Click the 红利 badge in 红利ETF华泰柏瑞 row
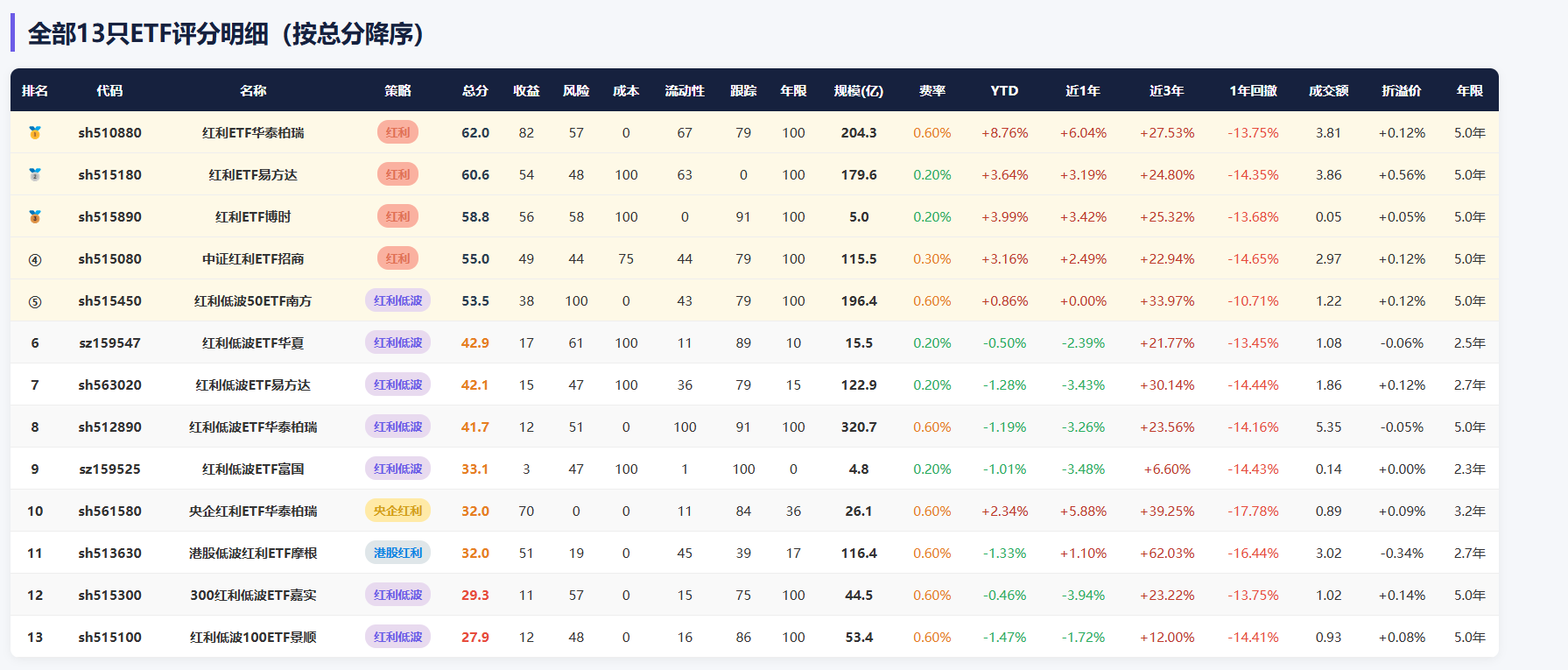This screenshot has width=1568, height=670. click(x=397, y=132)
